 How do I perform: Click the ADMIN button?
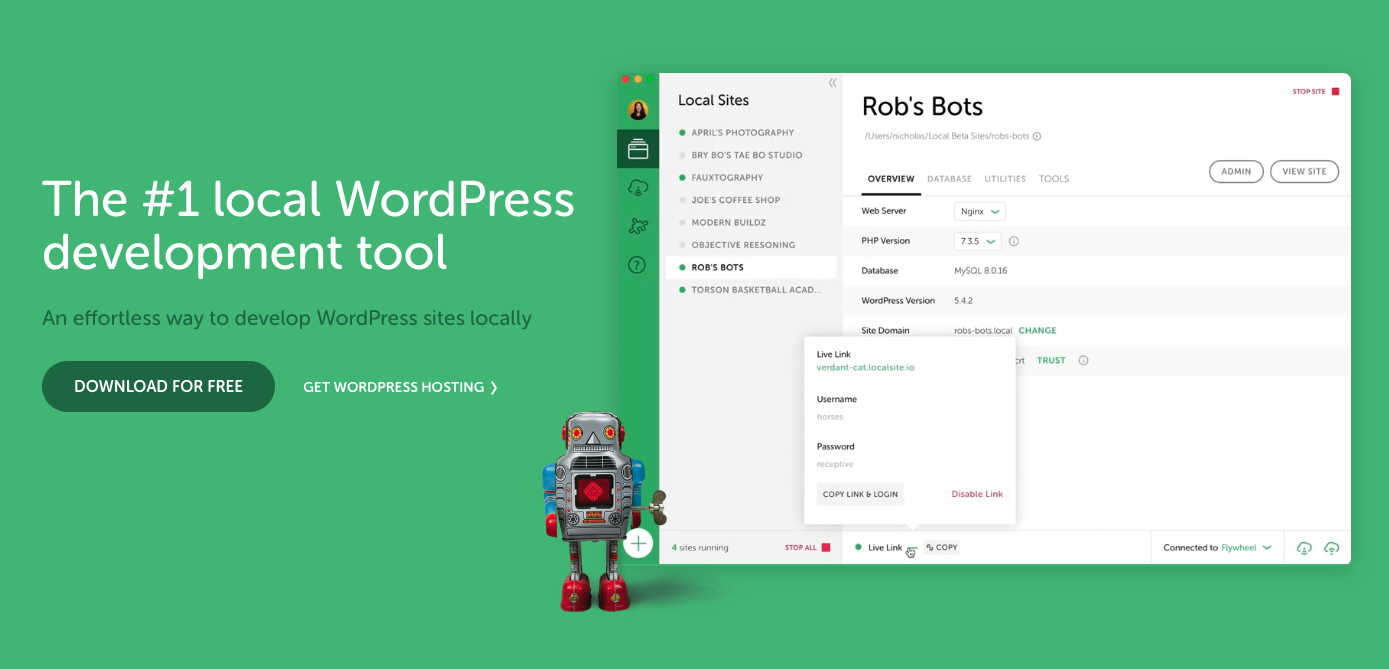[1236, 171]
